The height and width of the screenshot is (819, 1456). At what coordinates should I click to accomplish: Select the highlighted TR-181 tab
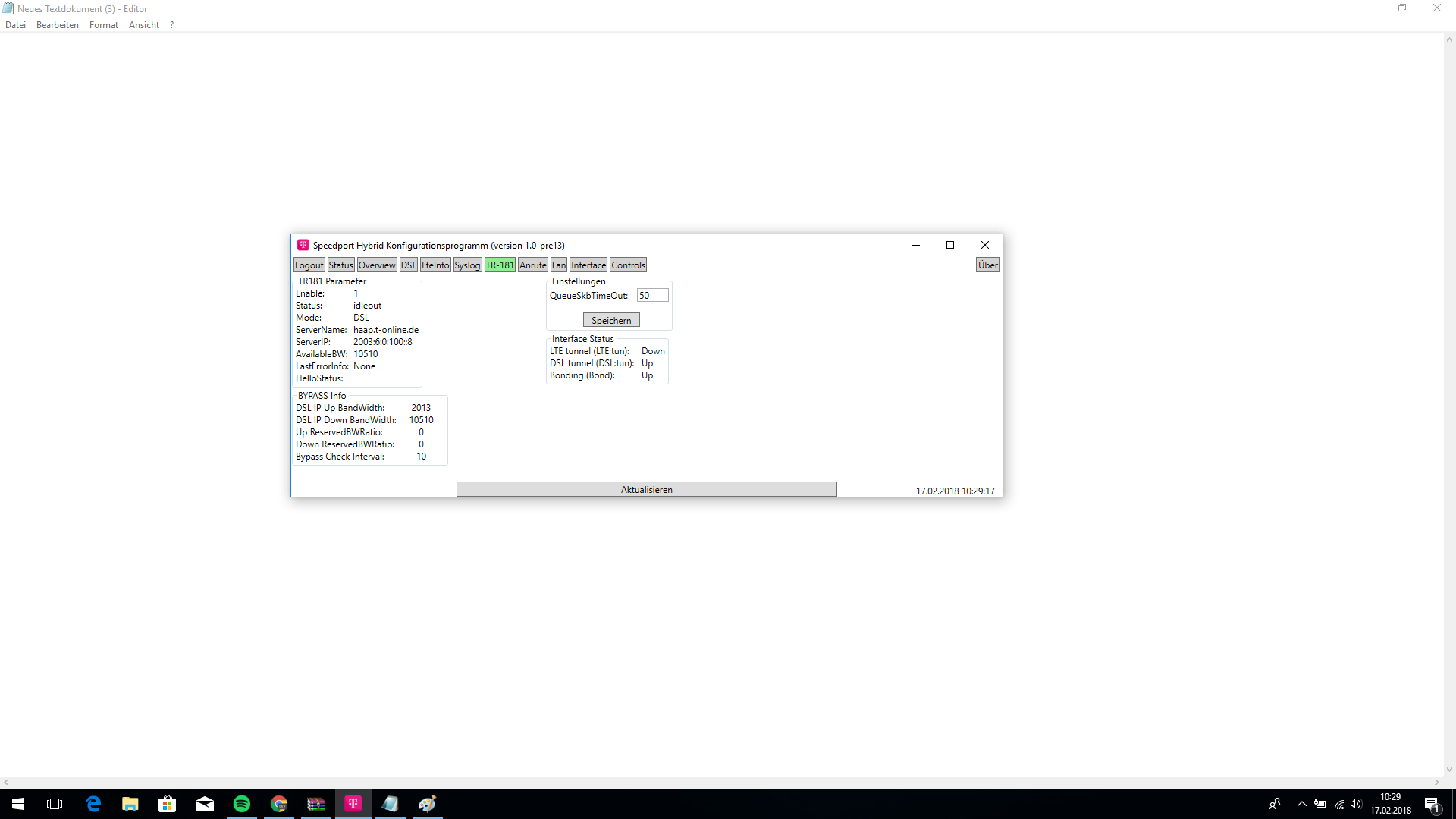(500, 265)
